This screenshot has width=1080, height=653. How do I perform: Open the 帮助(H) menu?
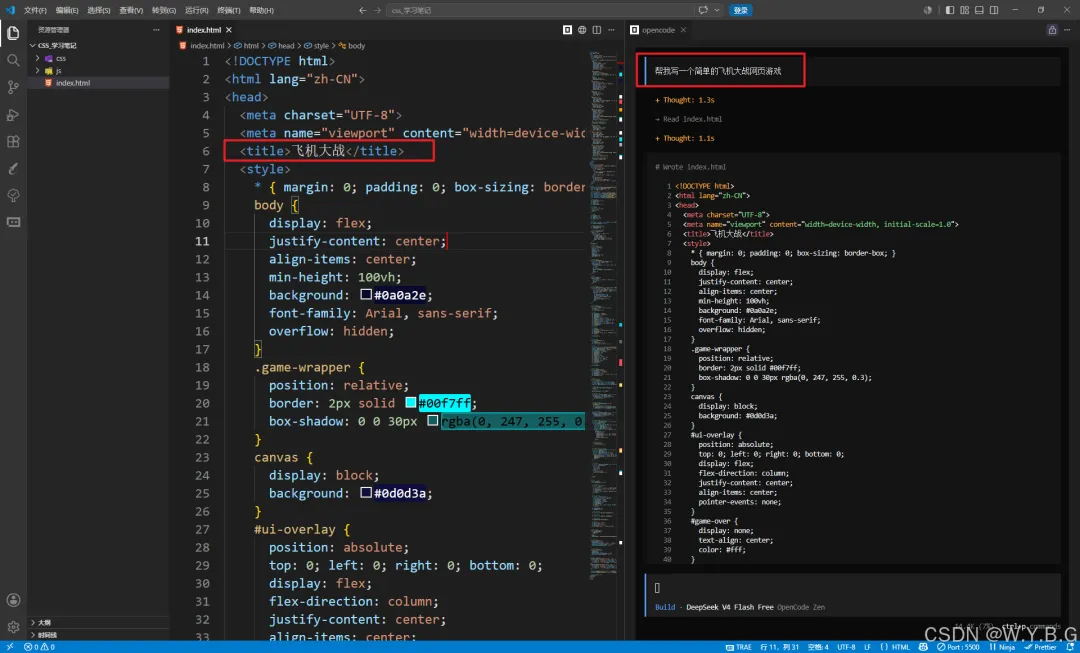click(x=261, y=10)
